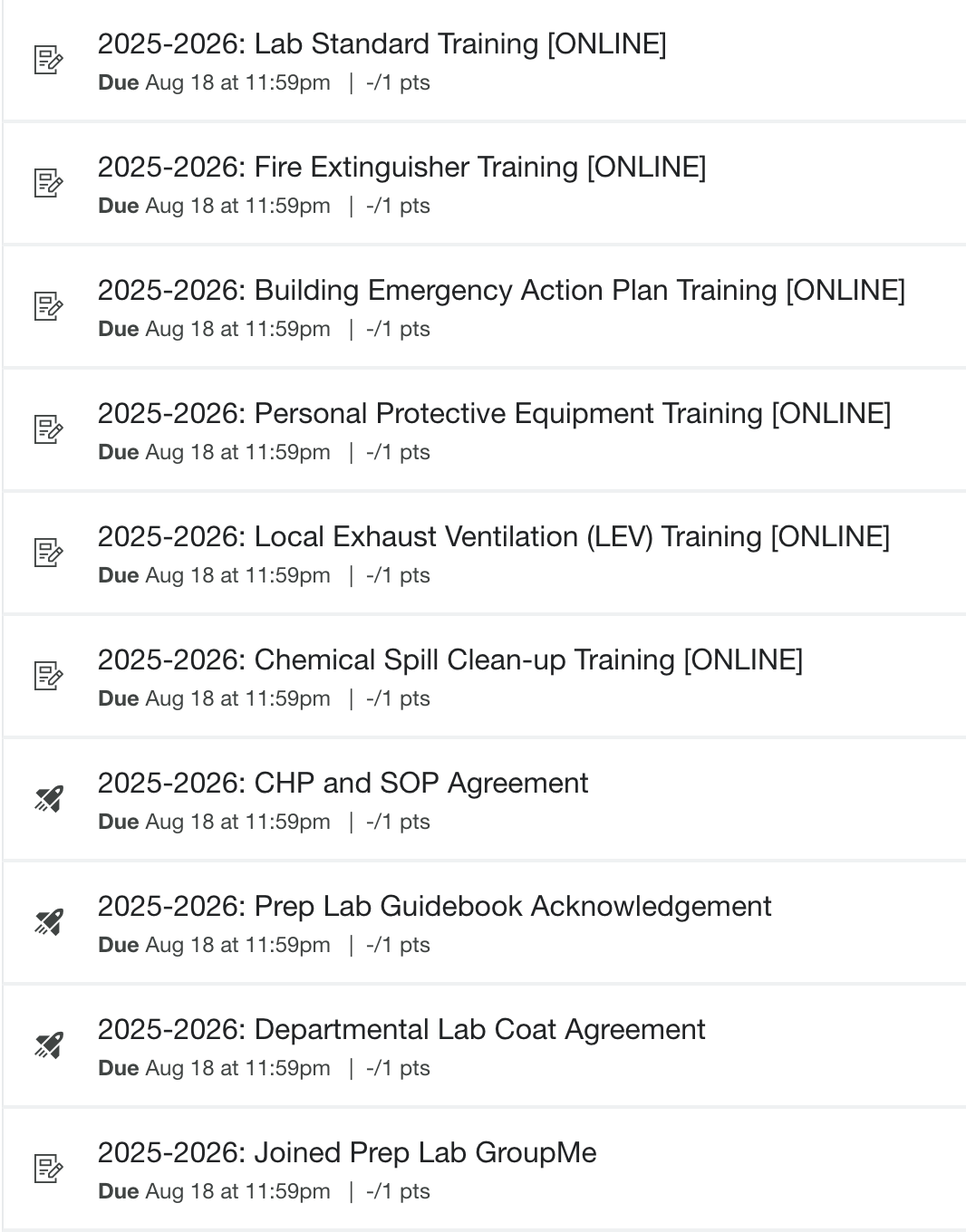
Task: Open Departmental Lab Coat Agreement
Action: 401,1029
